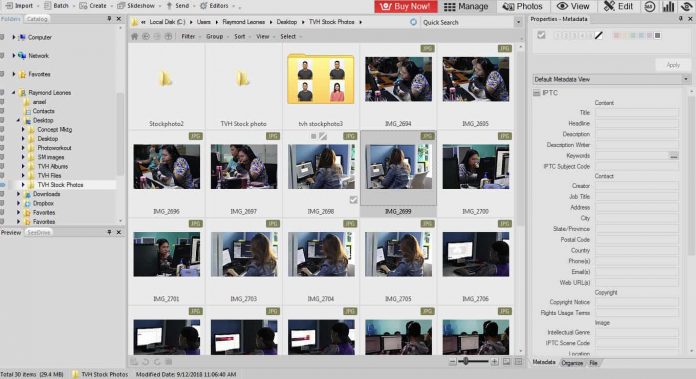Click the Keywords browse button
This screenshot has width=696, height=379.
tap(673, 156)
